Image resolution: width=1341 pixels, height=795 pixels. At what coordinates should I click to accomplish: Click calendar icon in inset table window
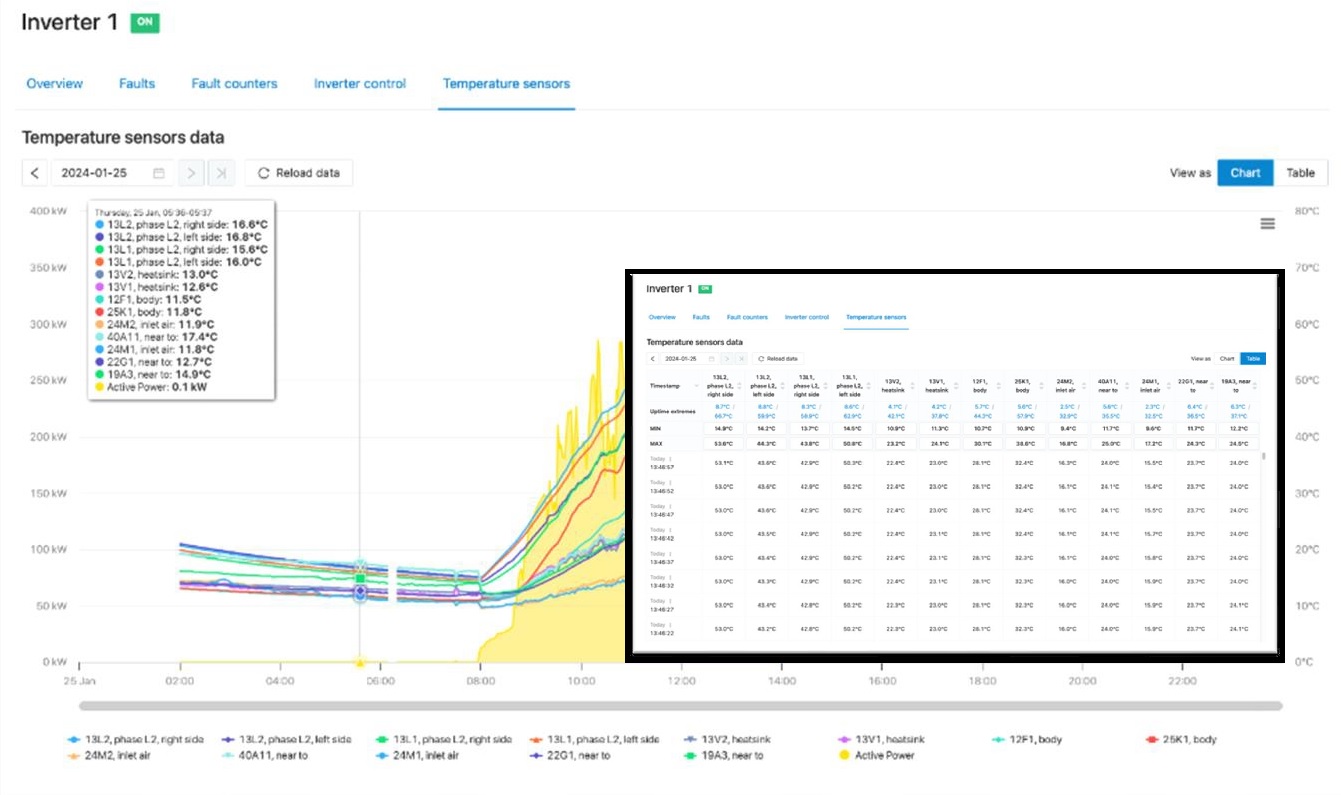[x=711, y=358]
